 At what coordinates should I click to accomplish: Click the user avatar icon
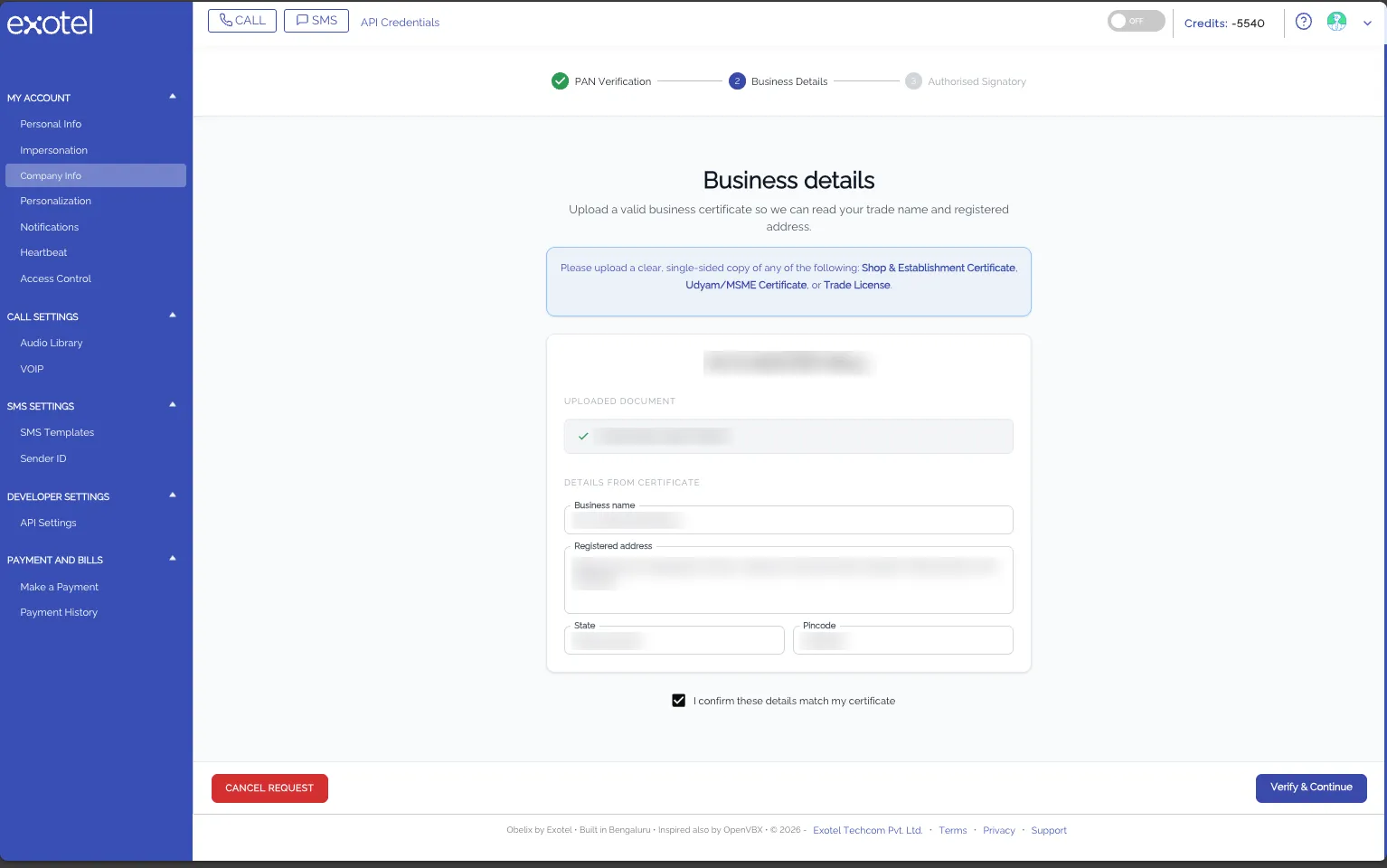click(x=1336, y=22)
